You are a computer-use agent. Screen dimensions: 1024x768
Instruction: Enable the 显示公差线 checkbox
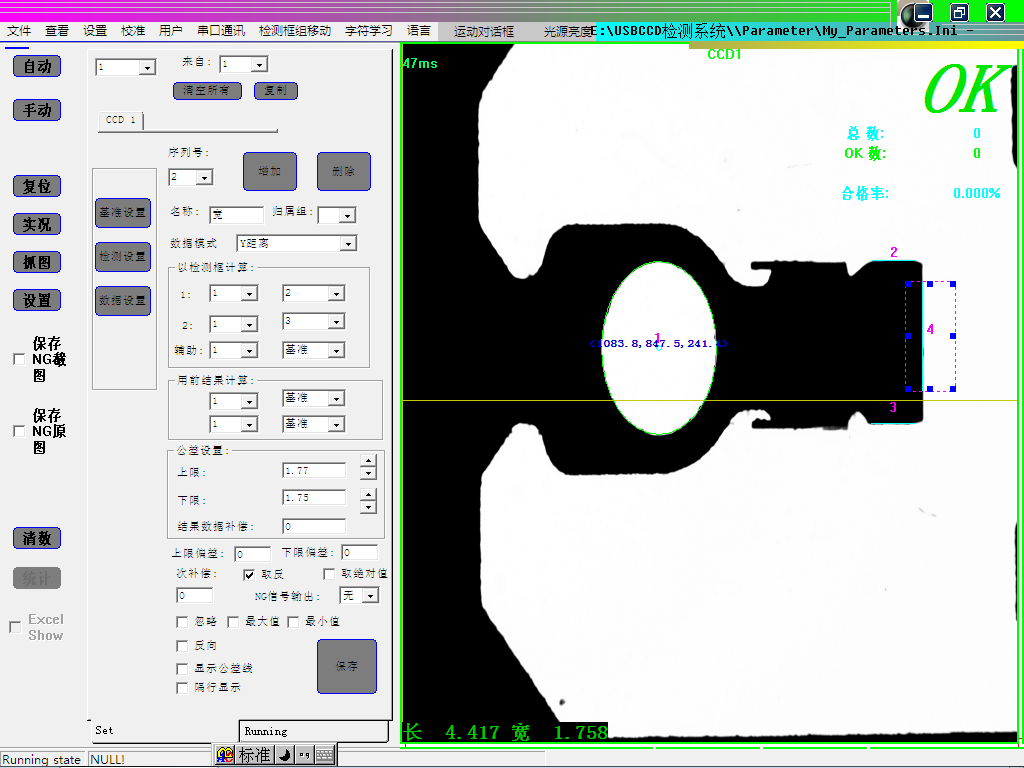pyautogui.click(x=182, y=668)
